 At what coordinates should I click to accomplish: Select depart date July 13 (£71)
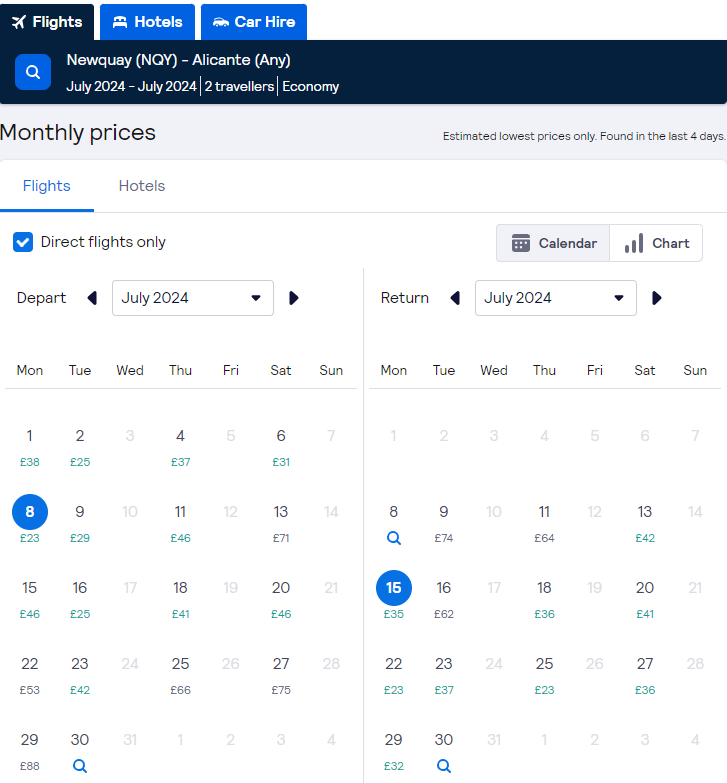[x=281, y=523]
